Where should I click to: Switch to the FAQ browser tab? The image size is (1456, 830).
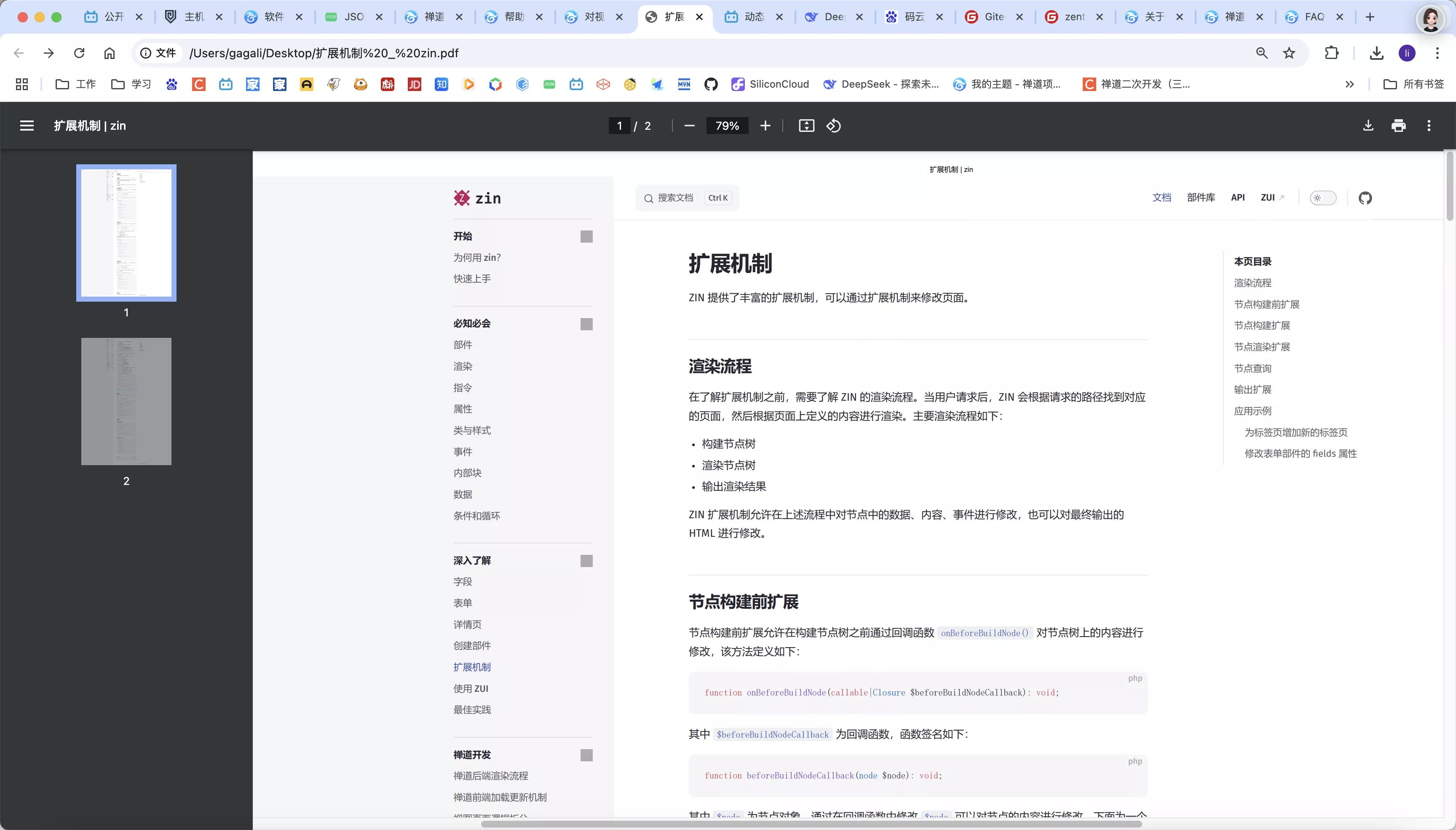click(x=1314, y=17)
